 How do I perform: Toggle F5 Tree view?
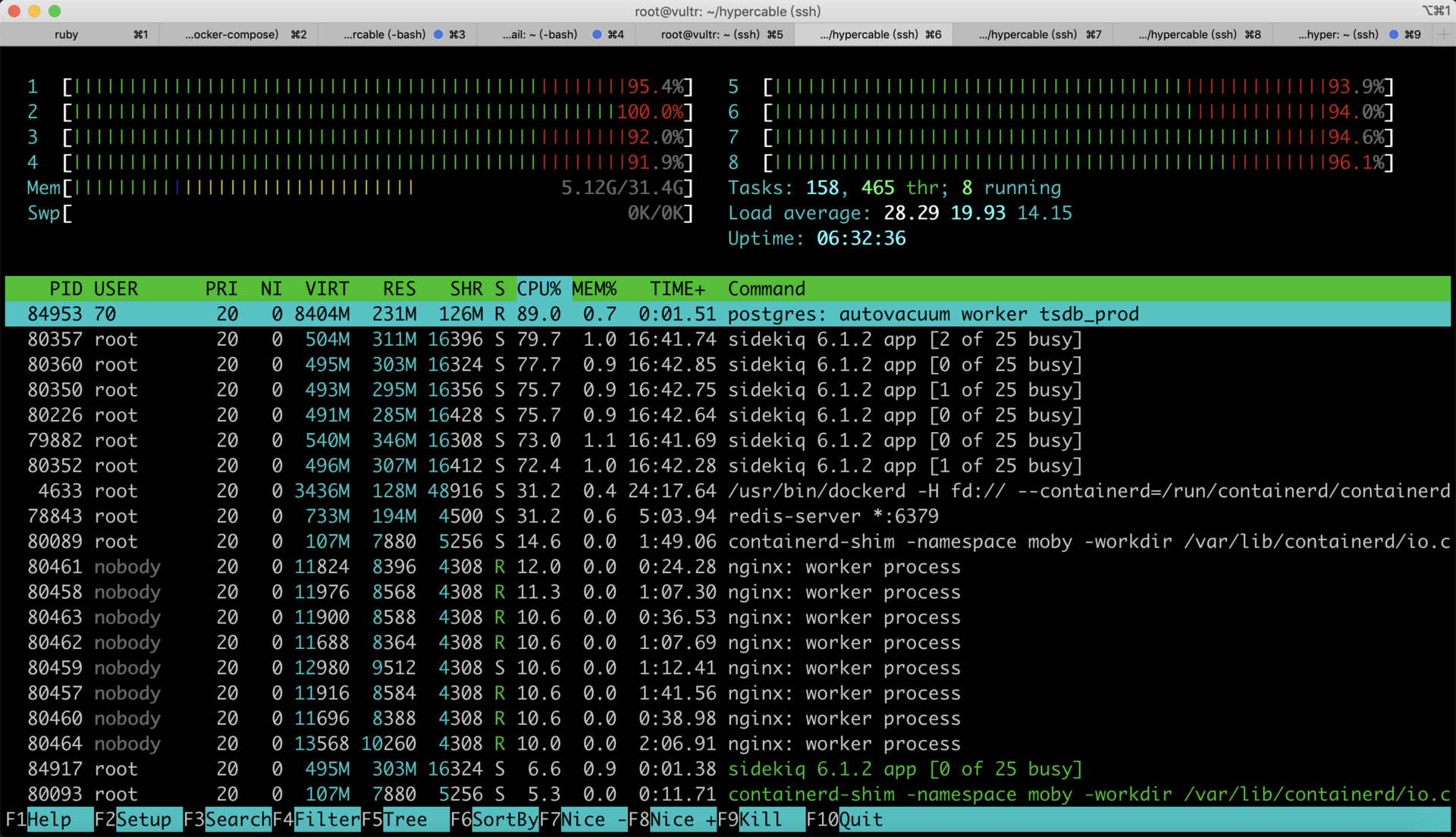[x=405, y=820]
